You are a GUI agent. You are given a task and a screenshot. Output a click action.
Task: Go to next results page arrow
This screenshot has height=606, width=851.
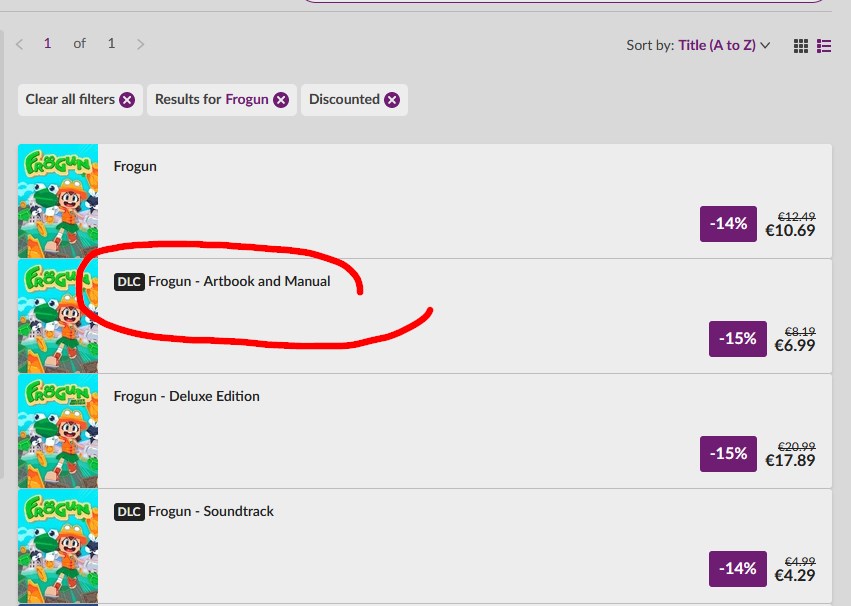point(141,44)
